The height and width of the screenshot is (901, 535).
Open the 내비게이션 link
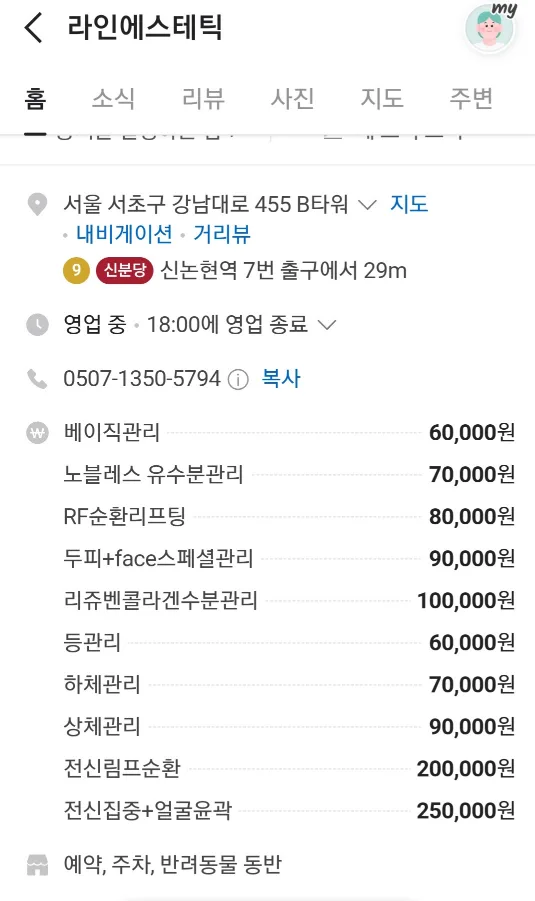125,234
